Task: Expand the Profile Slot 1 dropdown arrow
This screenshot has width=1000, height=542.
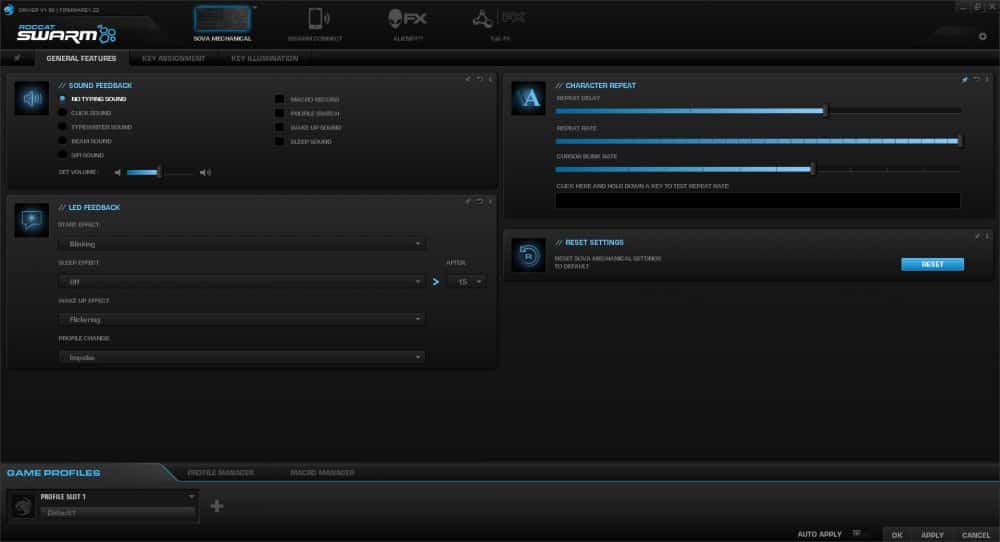Action: [x=191, y=497]
